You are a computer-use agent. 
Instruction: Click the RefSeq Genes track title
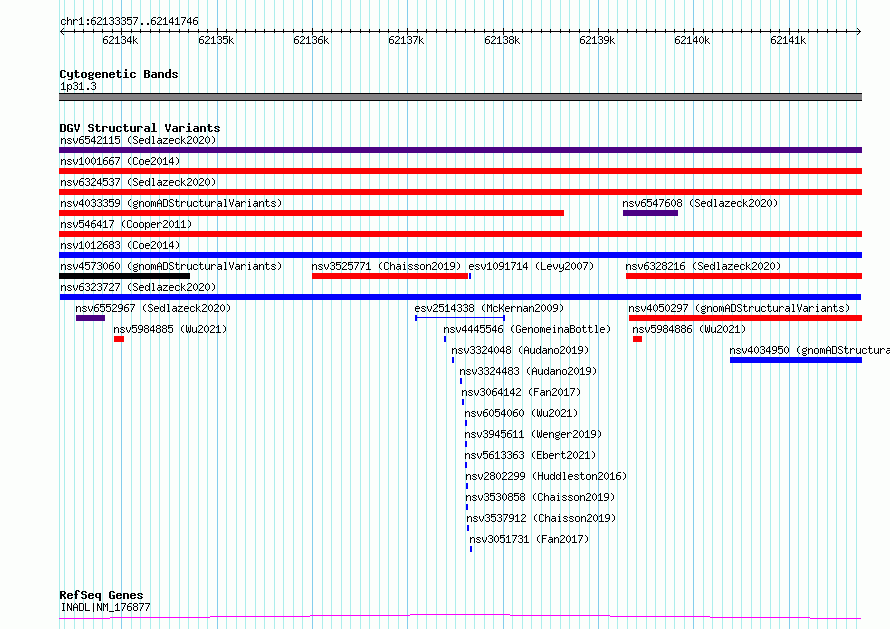(x=101, y=595)
